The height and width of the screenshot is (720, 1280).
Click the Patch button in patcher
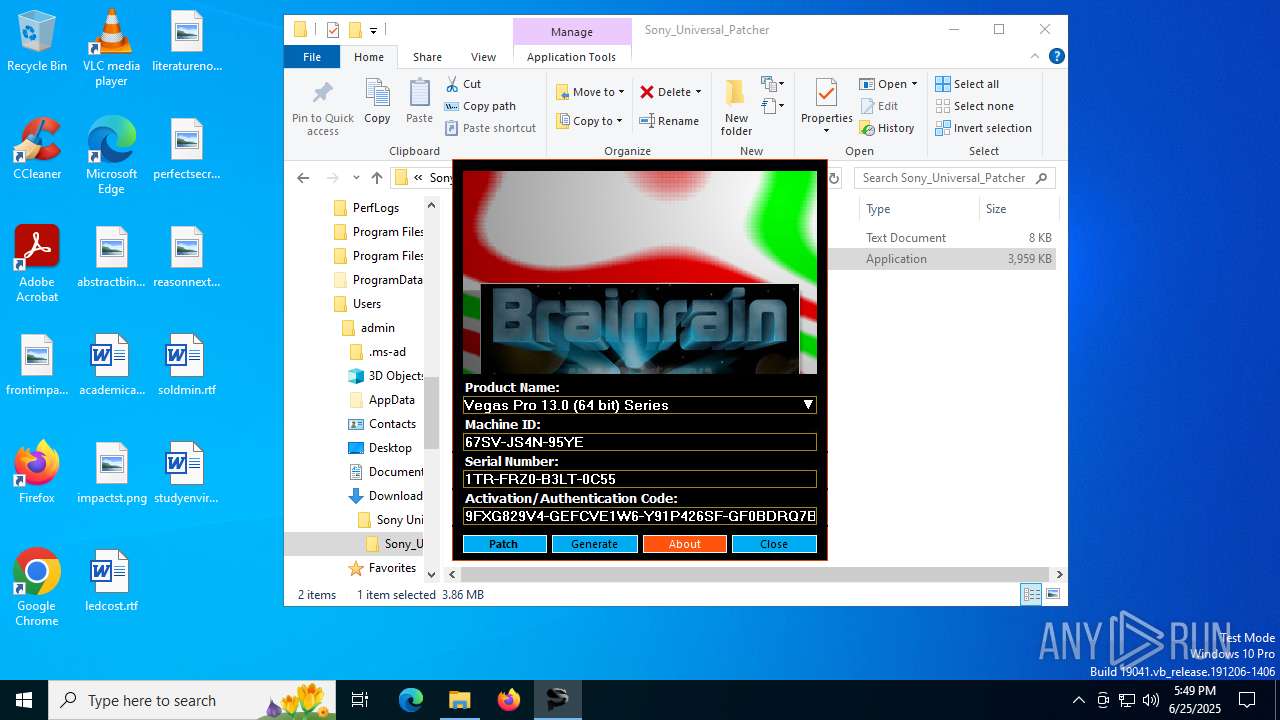tap(504, 544)
